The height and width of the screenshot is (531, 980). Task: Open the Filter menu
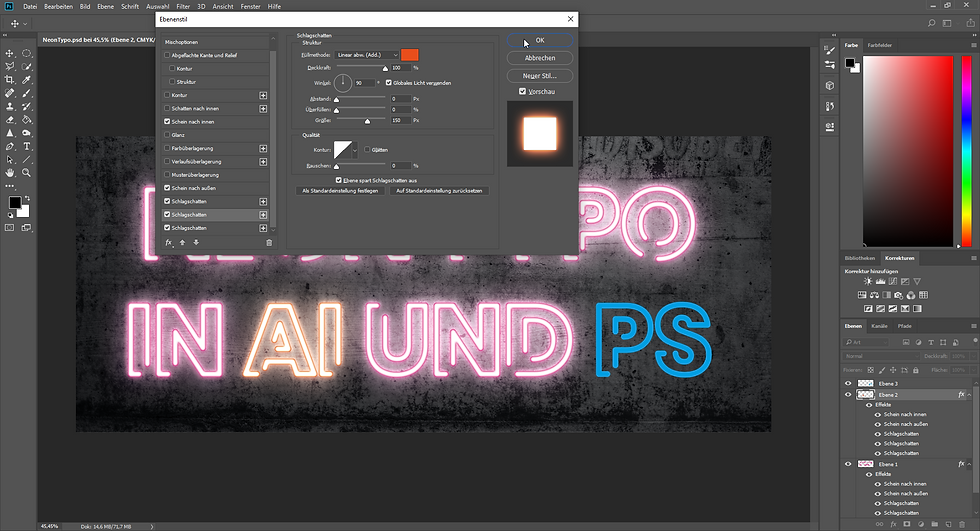click(183, 6)
